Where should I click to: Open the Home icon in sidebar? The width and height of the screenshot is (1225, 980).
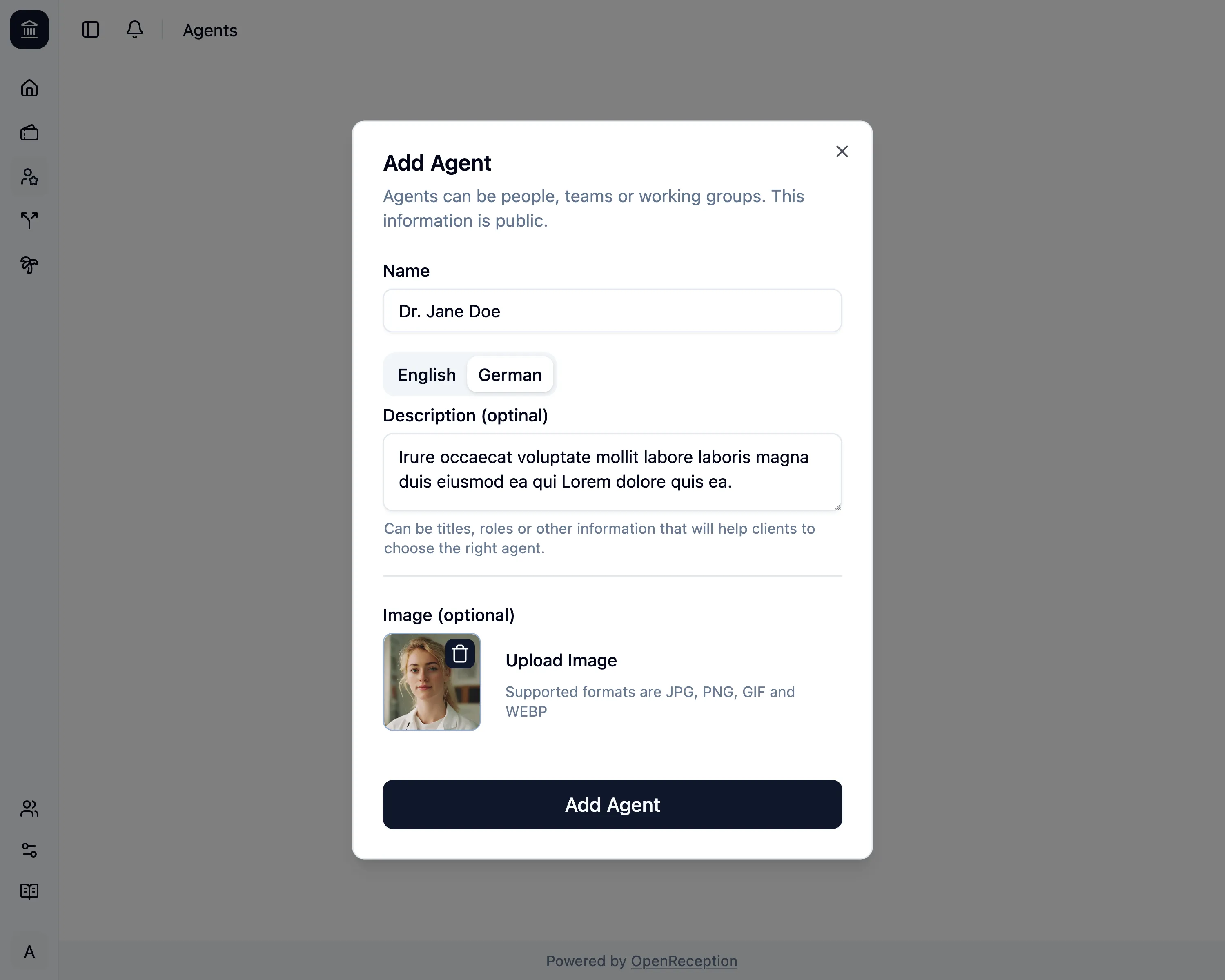pos(29,88)
